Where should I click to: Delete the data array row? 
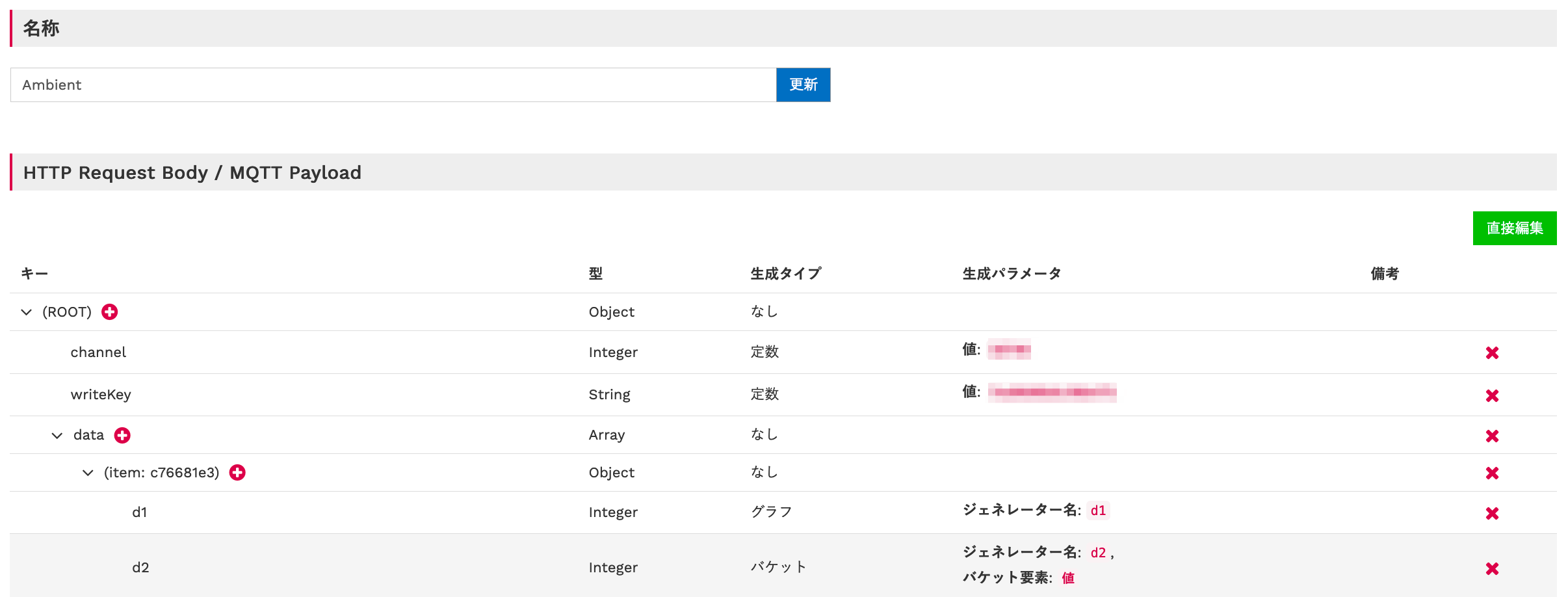[x=1492, y=436]
